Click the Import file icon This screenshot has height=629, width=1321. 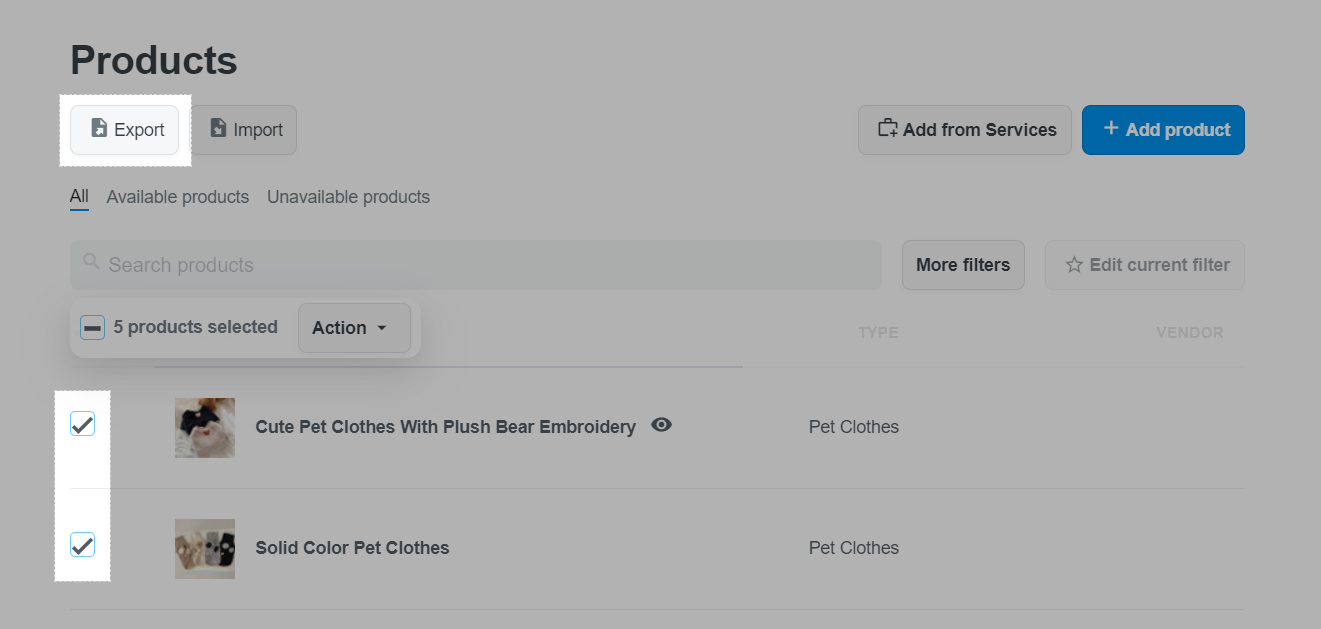coord(218,129)
